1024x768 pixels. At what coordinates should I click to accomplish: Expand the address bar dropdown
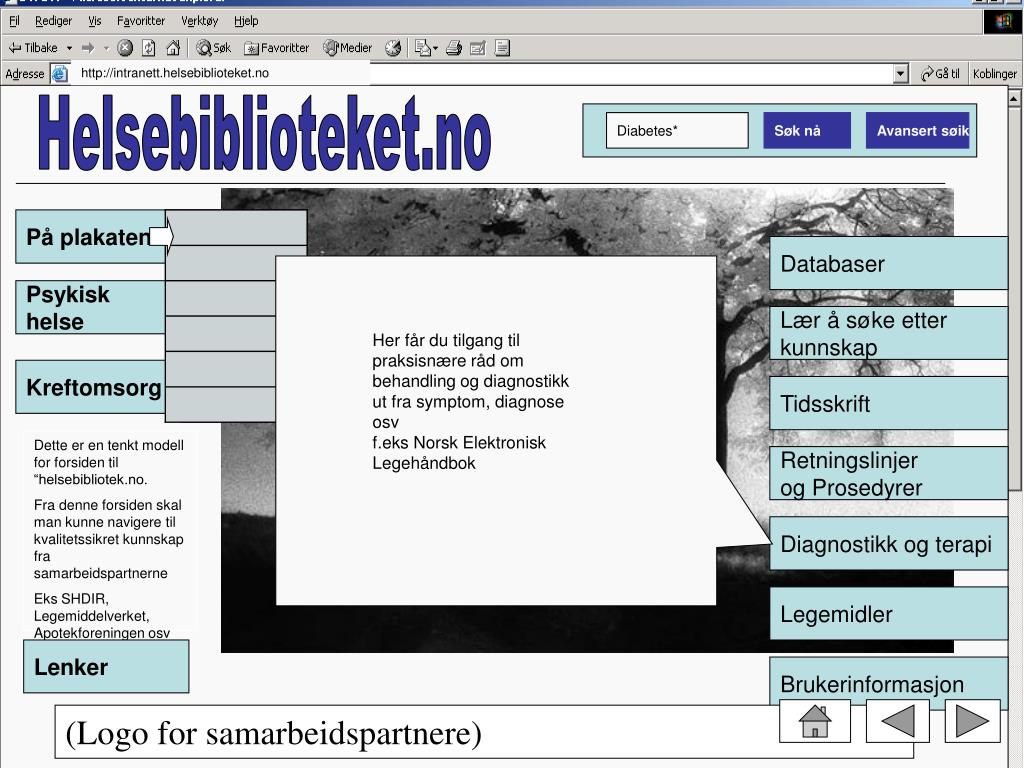point(901,73)
